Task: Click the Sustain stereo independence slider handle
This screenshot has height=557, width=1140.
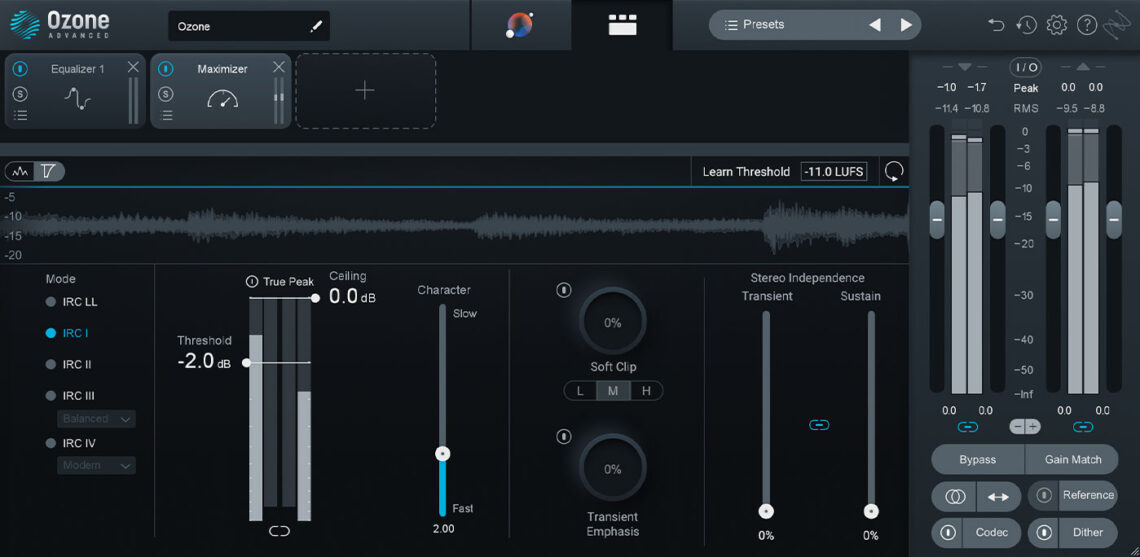Action: point(871,511)
